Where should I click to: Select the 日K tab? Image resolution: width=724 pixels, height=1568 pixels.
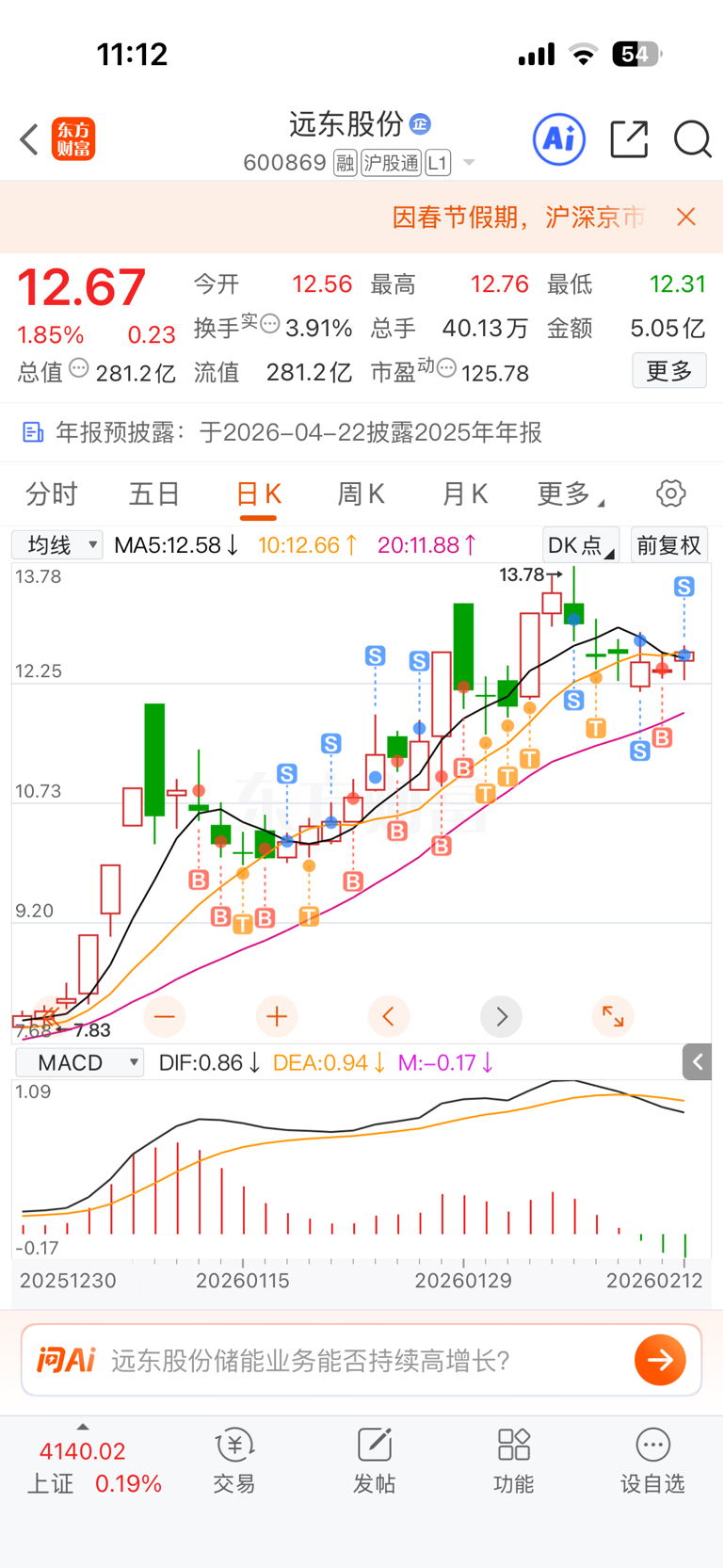(x=259, y=493)
